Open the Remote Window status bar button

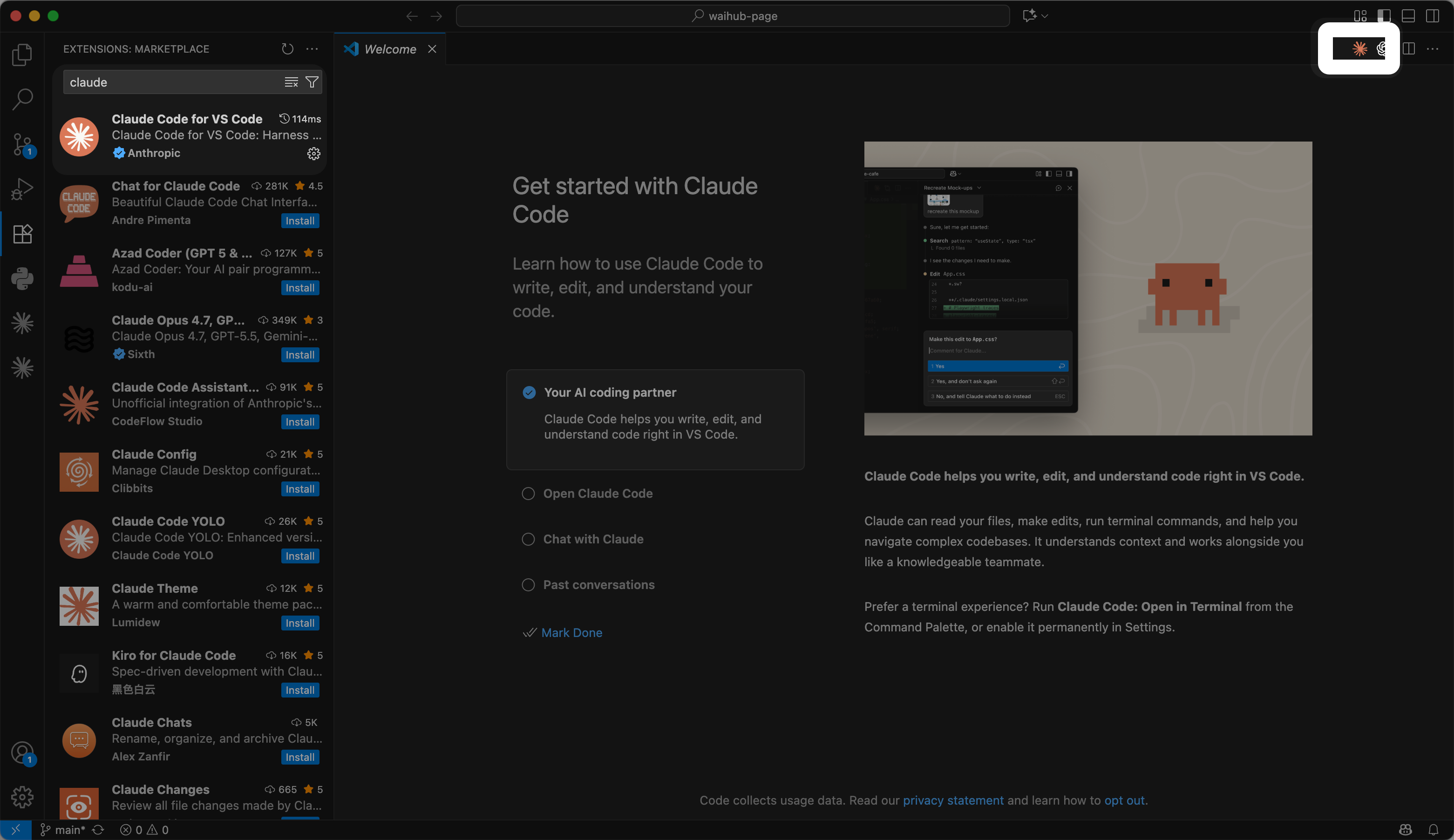(15, 830)
